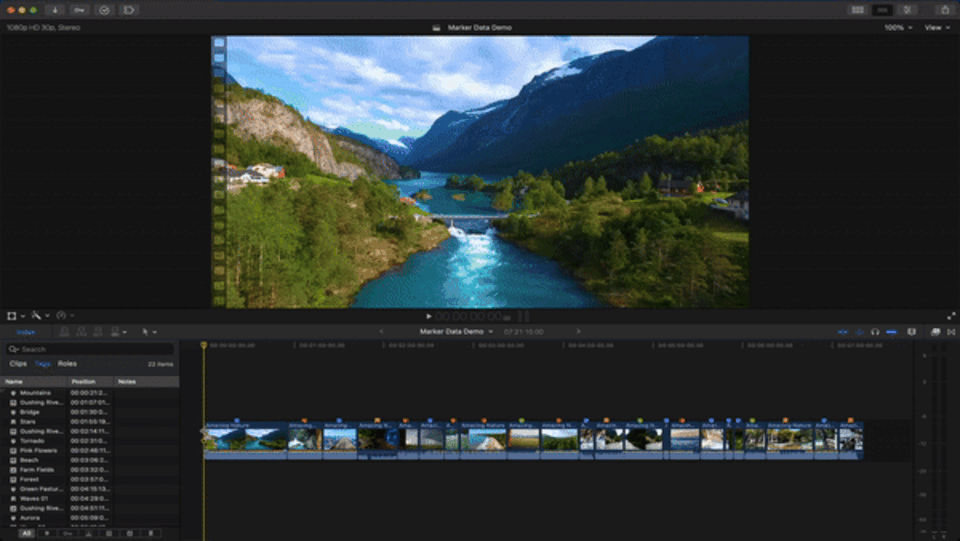This screenshot has width=960, height=541.
Task: Toggle the Timeline panel layout button
Action: click(882, 10)
